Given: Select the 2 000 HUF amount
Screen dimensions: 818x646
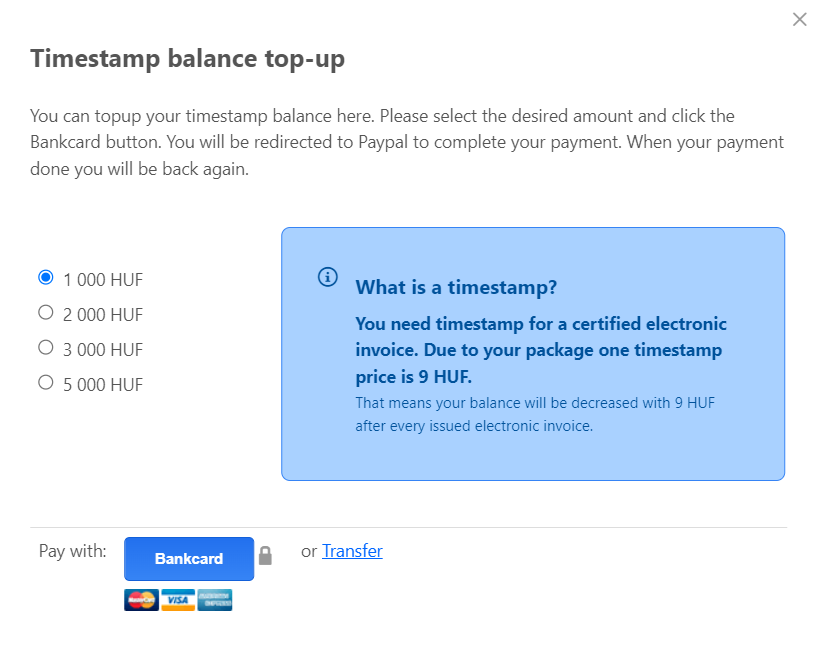Looking at the screenshot, I should (45, 311).
